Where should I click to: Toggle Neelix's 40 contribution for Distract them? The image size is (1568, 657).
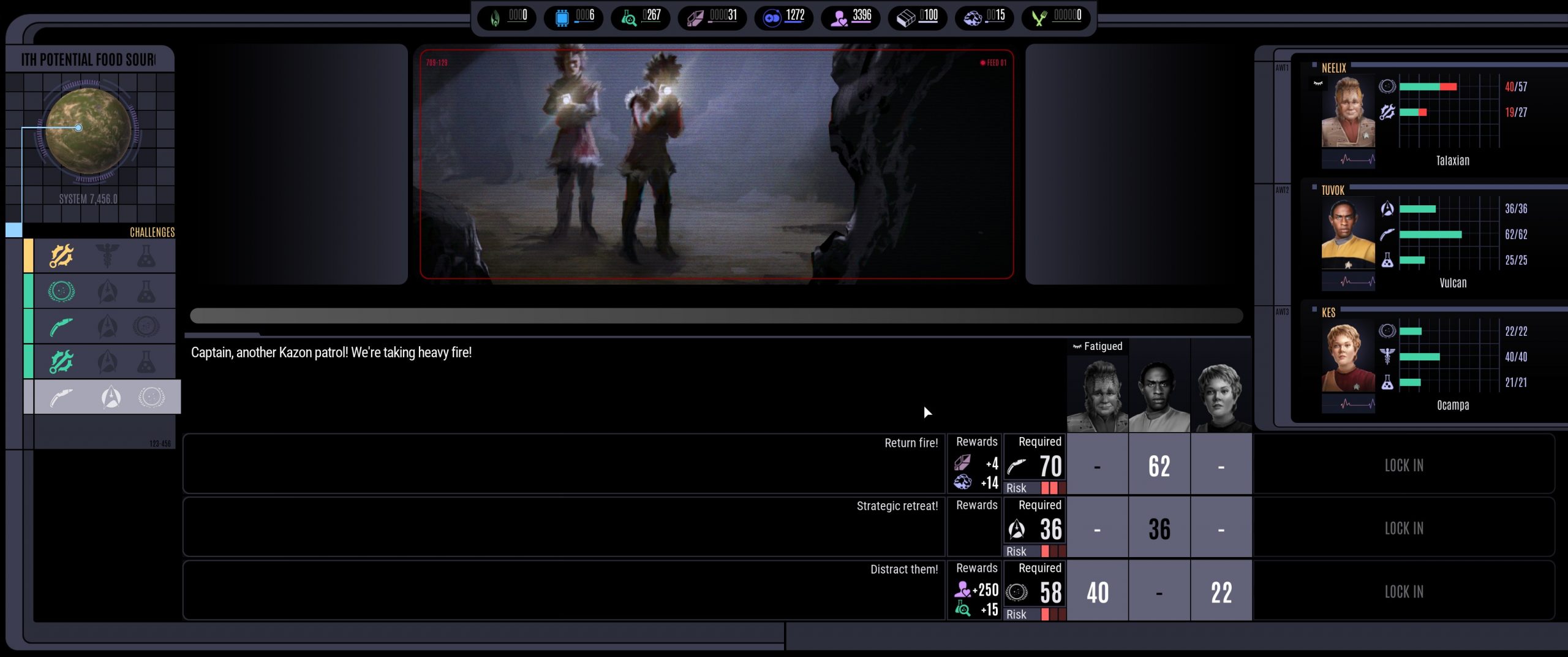(1097, 592)
